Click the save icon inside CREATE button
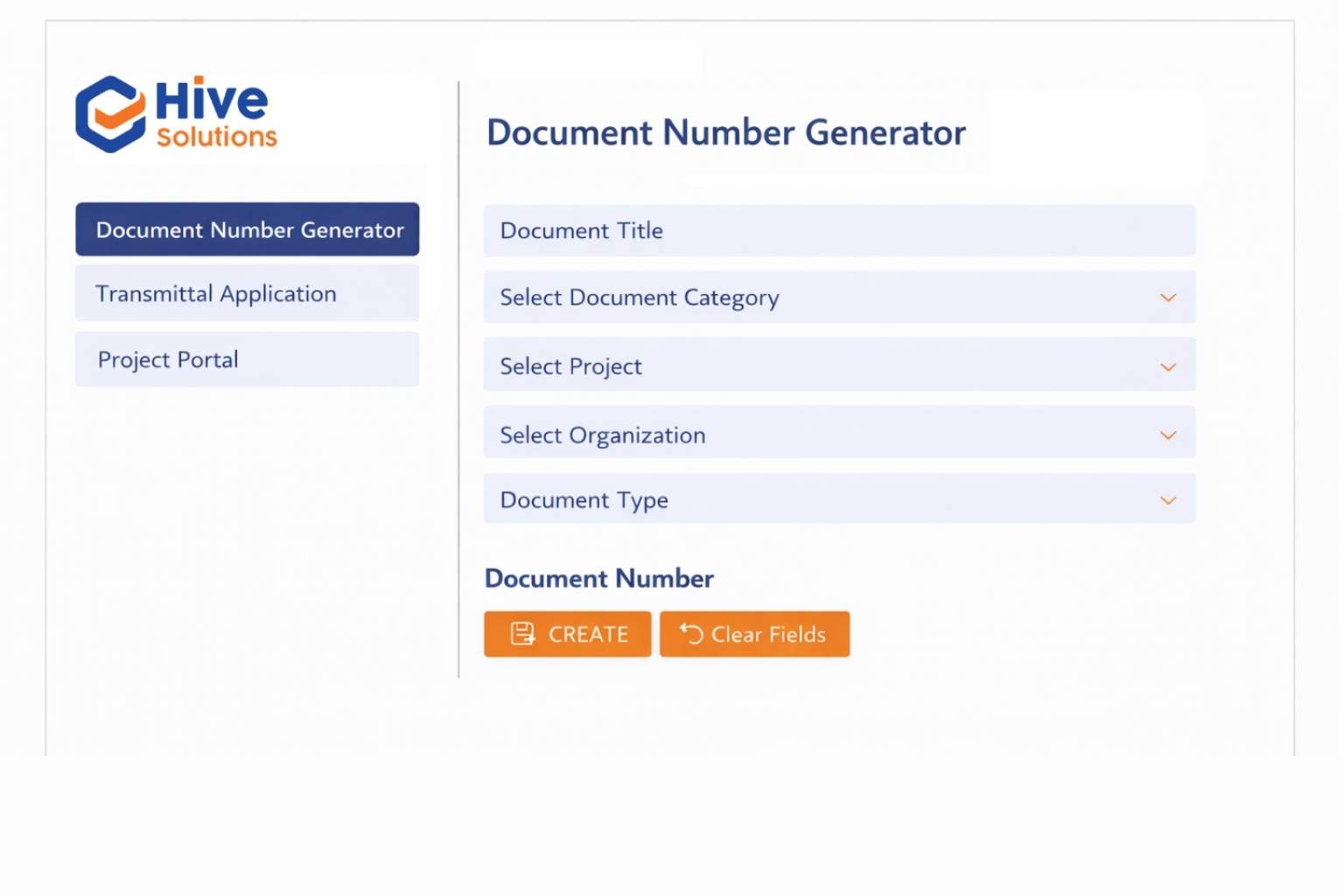This screenshot has width=1344, height=896. pos(522,633)
